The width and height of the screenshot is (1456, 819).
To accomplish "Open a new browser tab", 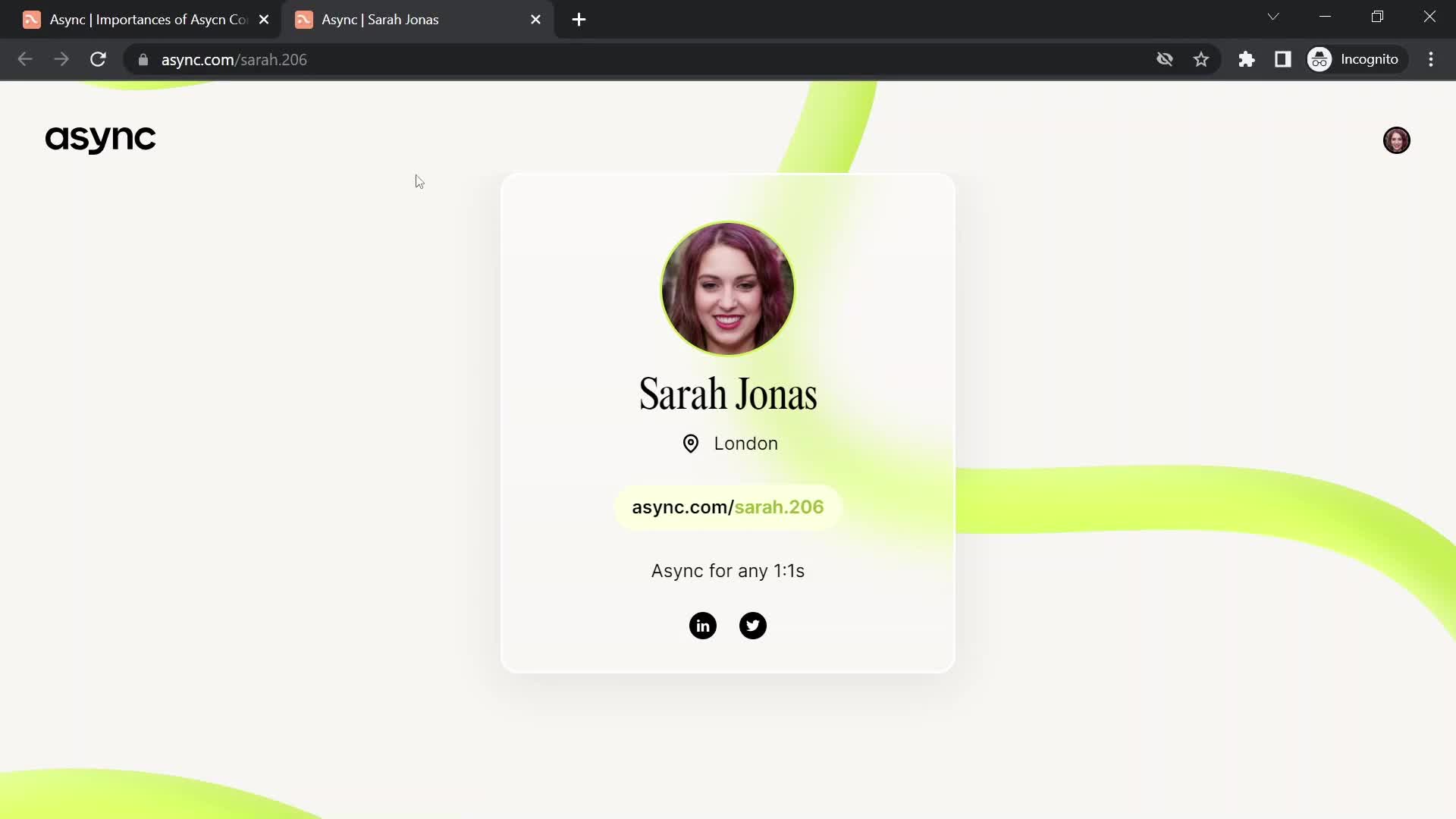I will coord(579,20).
